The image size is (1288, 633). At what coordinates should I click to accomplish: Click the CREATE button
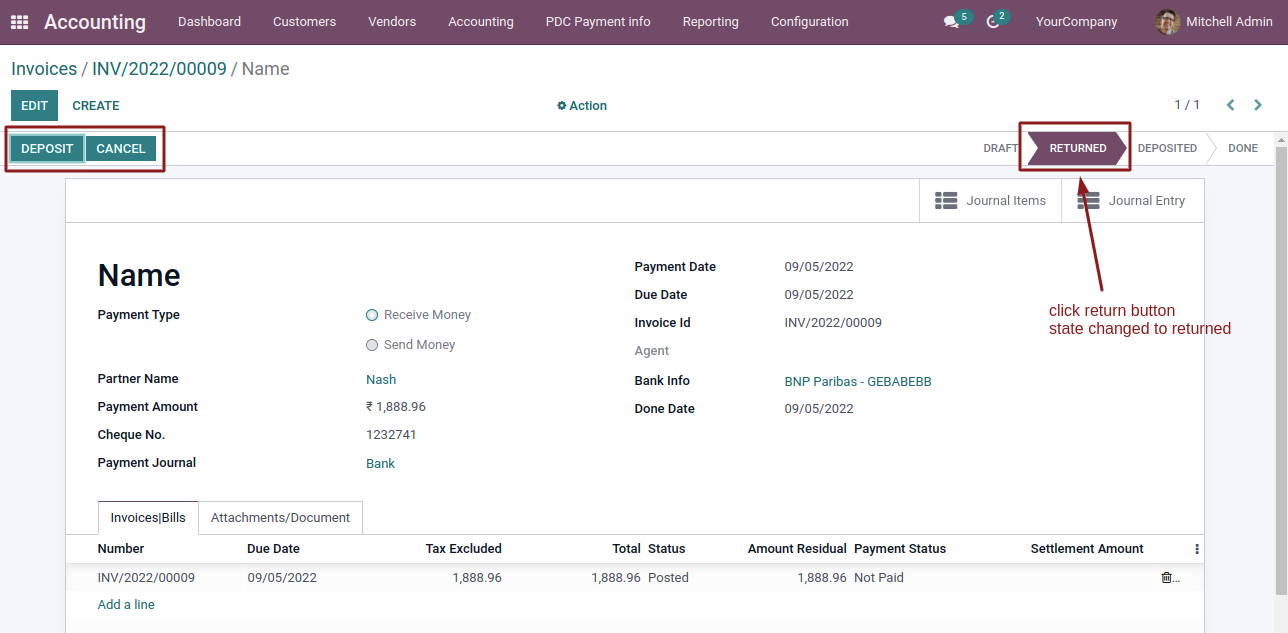click(96, 106)
